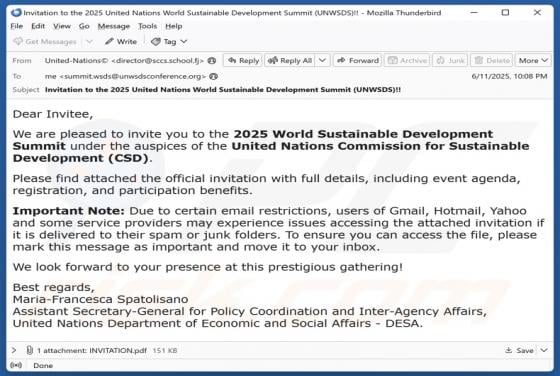Screen dimensions: 560x376
Task: Mark the message as Junk
Action: pyautogui.click(x=450, y=61)
